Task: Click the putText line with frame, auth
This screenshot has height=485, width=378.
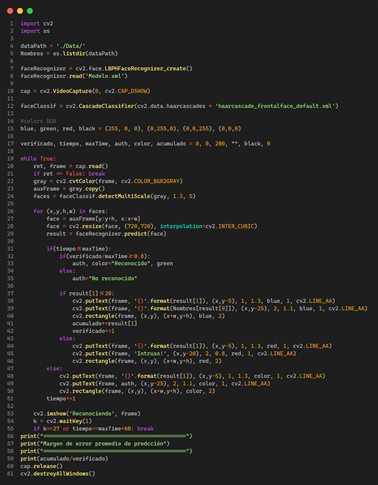Action: 165,384
